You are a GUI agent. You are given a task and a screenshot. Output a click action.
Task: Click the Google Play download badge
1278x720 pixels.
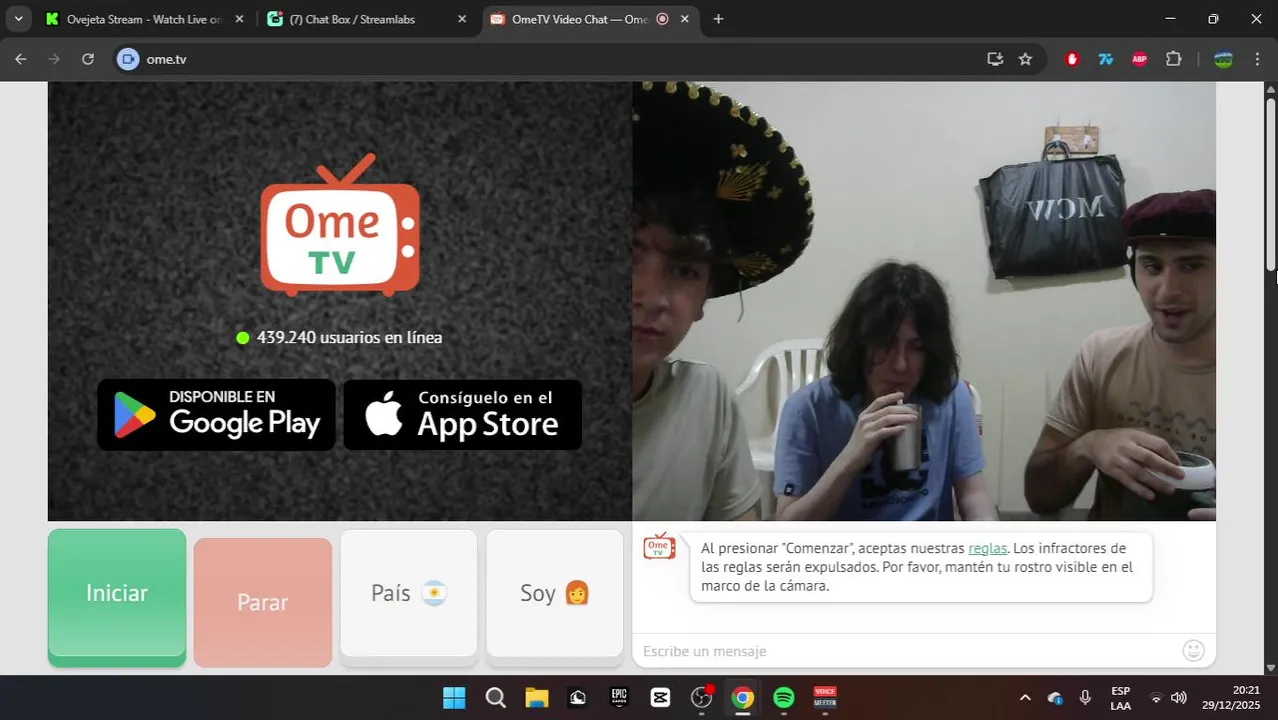point(217,414)
